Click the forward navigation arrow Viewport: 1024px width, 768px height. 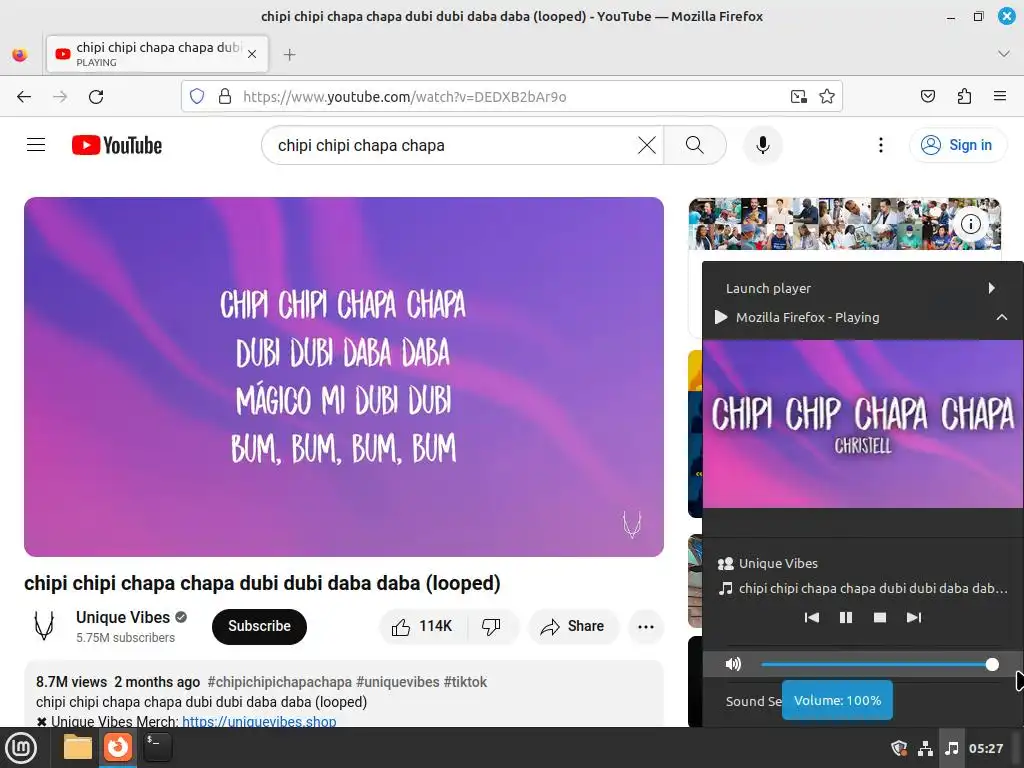[60, 97]
